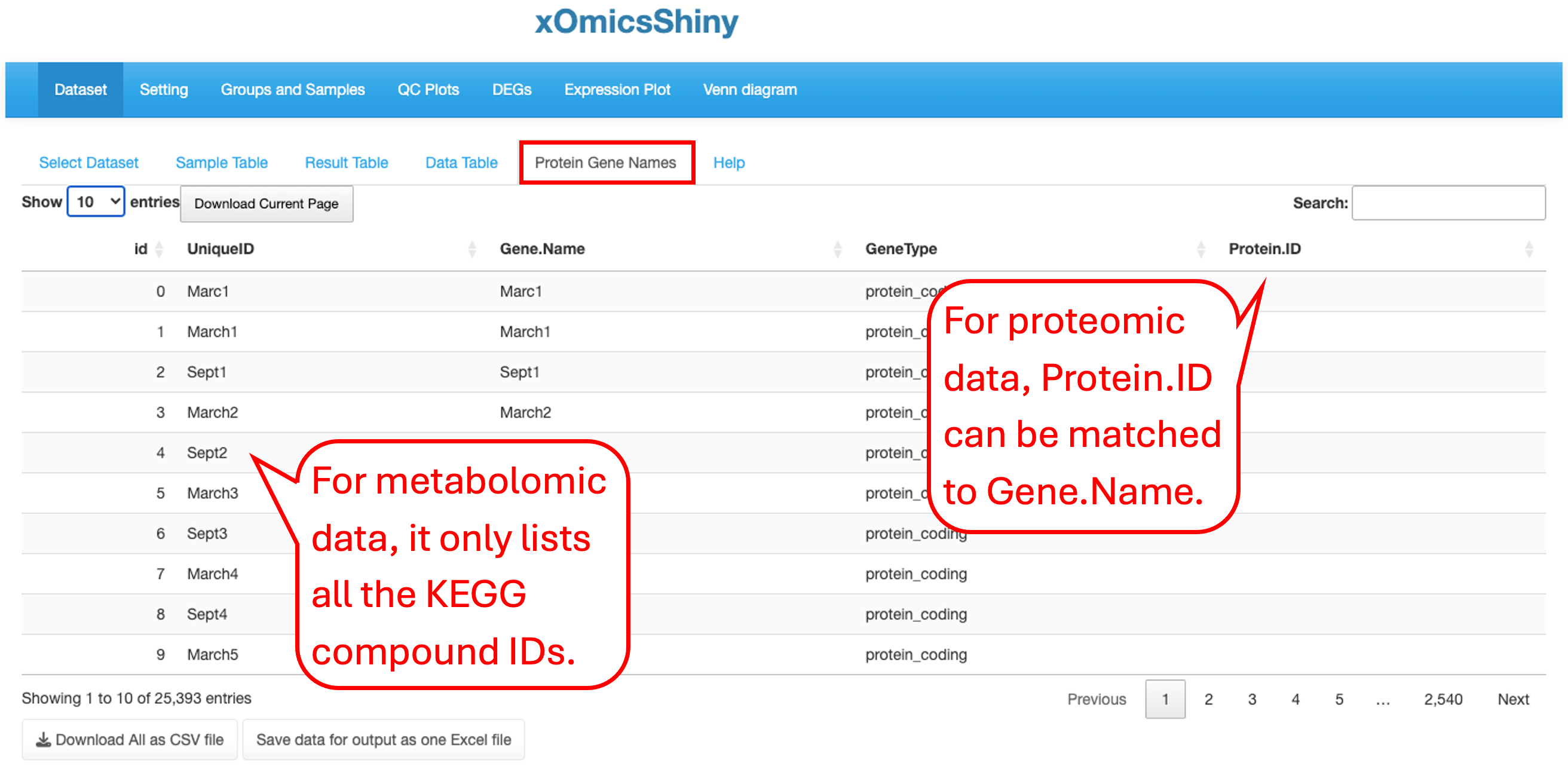Switch to QC Plots tab

[x=428, y=90]
